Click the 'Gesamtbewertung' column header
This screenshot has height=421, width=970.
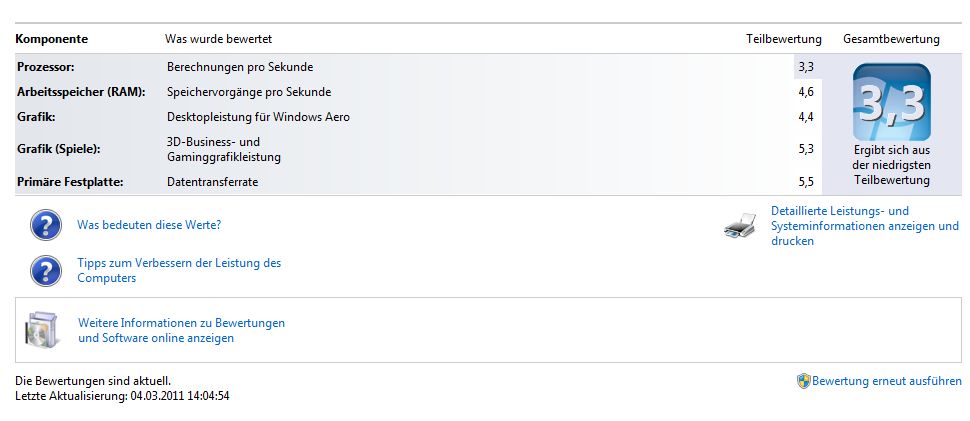click(891, 39)
